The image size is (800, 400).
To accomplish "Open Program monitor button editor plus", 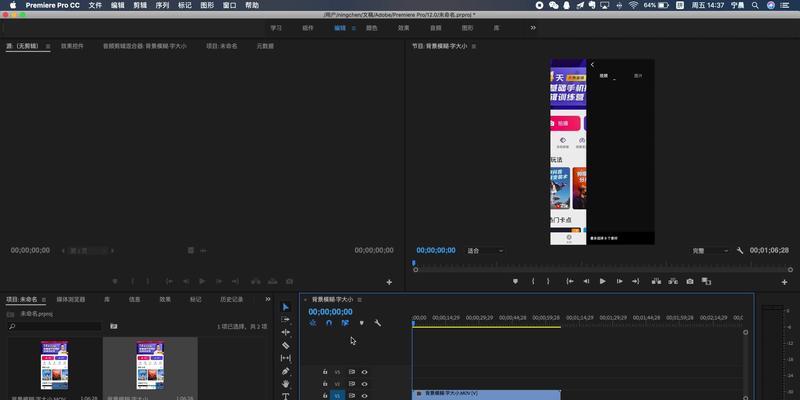I will coord(784,282).
